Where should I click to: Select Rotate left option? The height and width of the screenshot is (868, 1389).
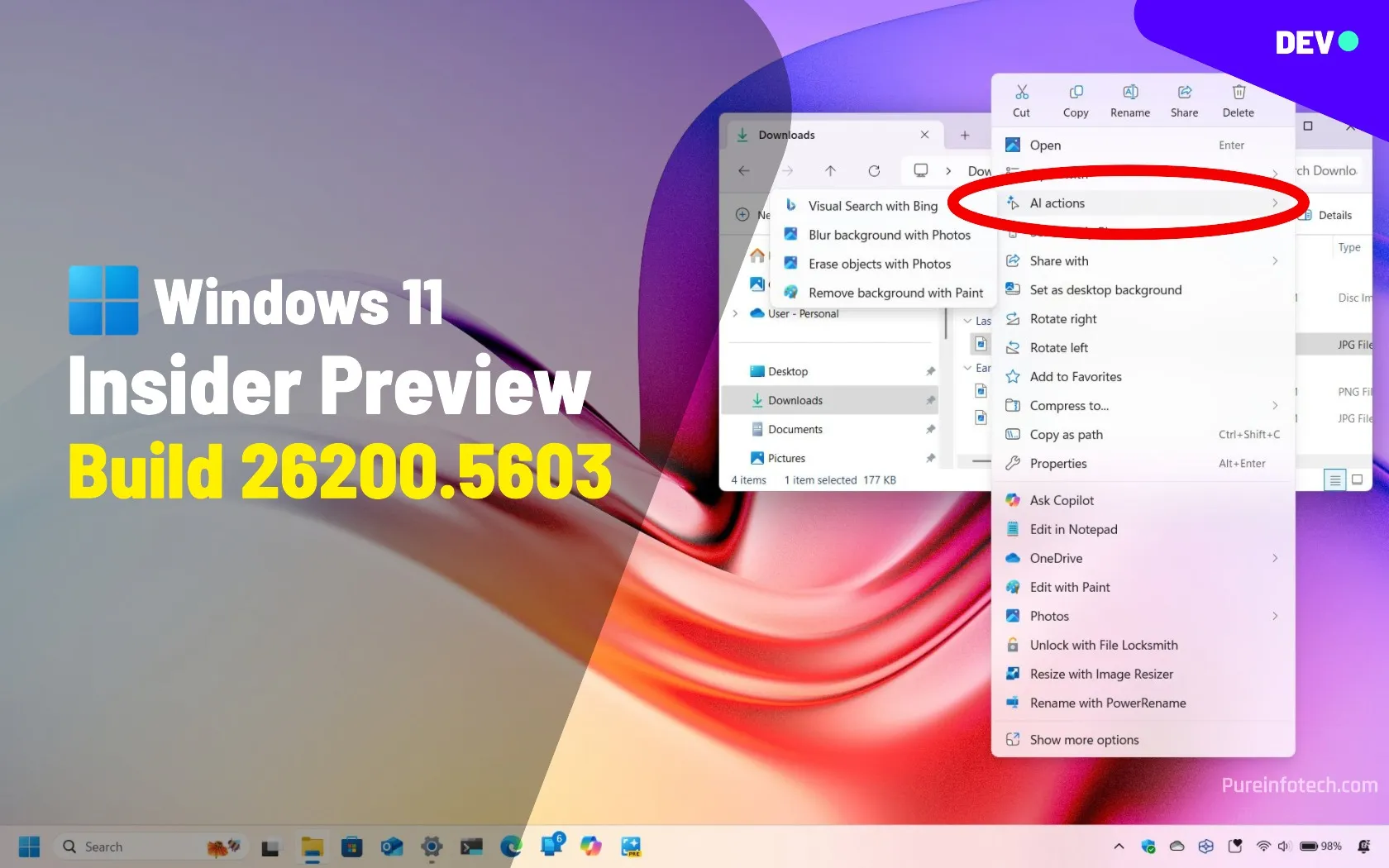[1143, 348]
